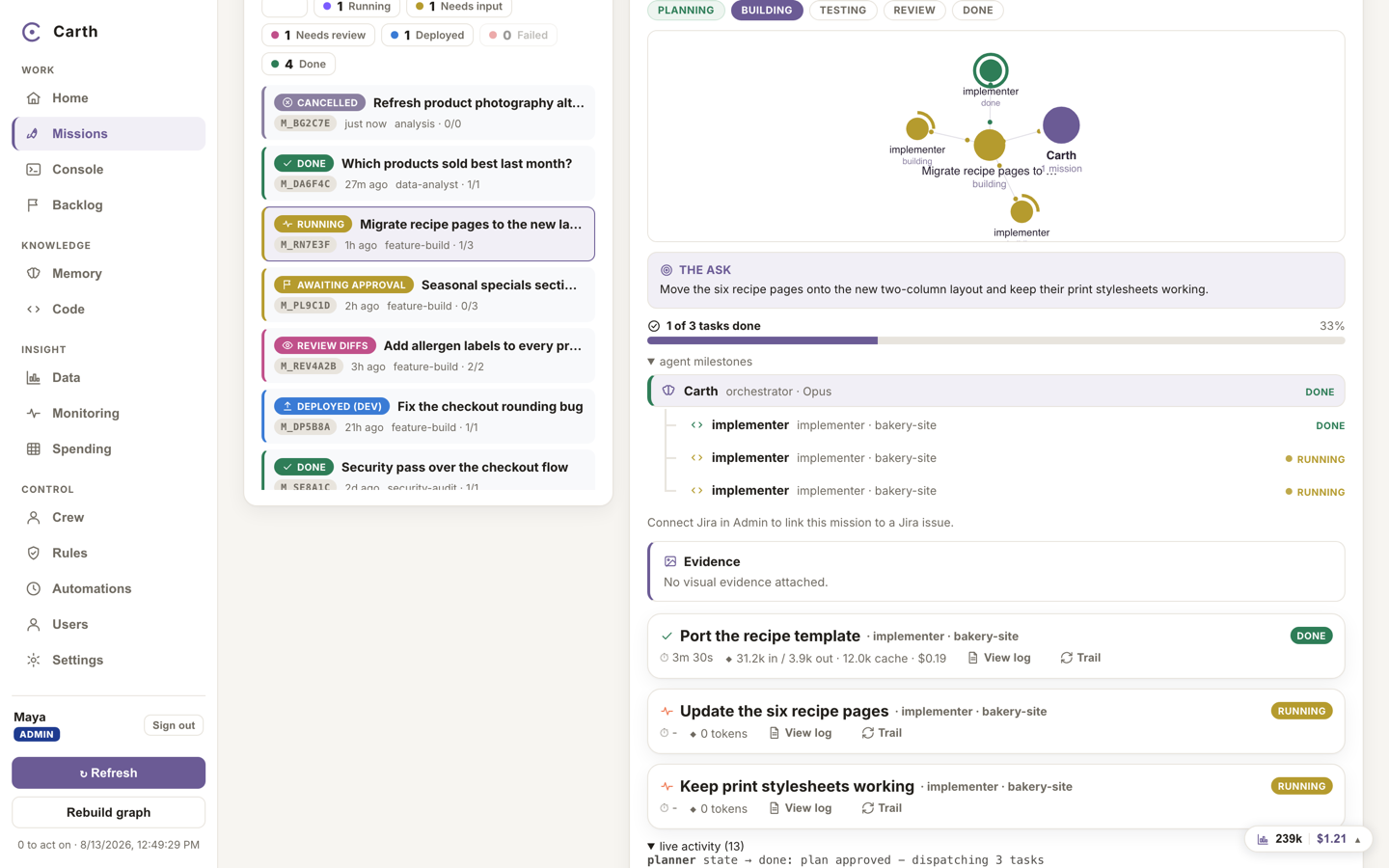Toggle the Failed status filter

click(x=518, y=36)
